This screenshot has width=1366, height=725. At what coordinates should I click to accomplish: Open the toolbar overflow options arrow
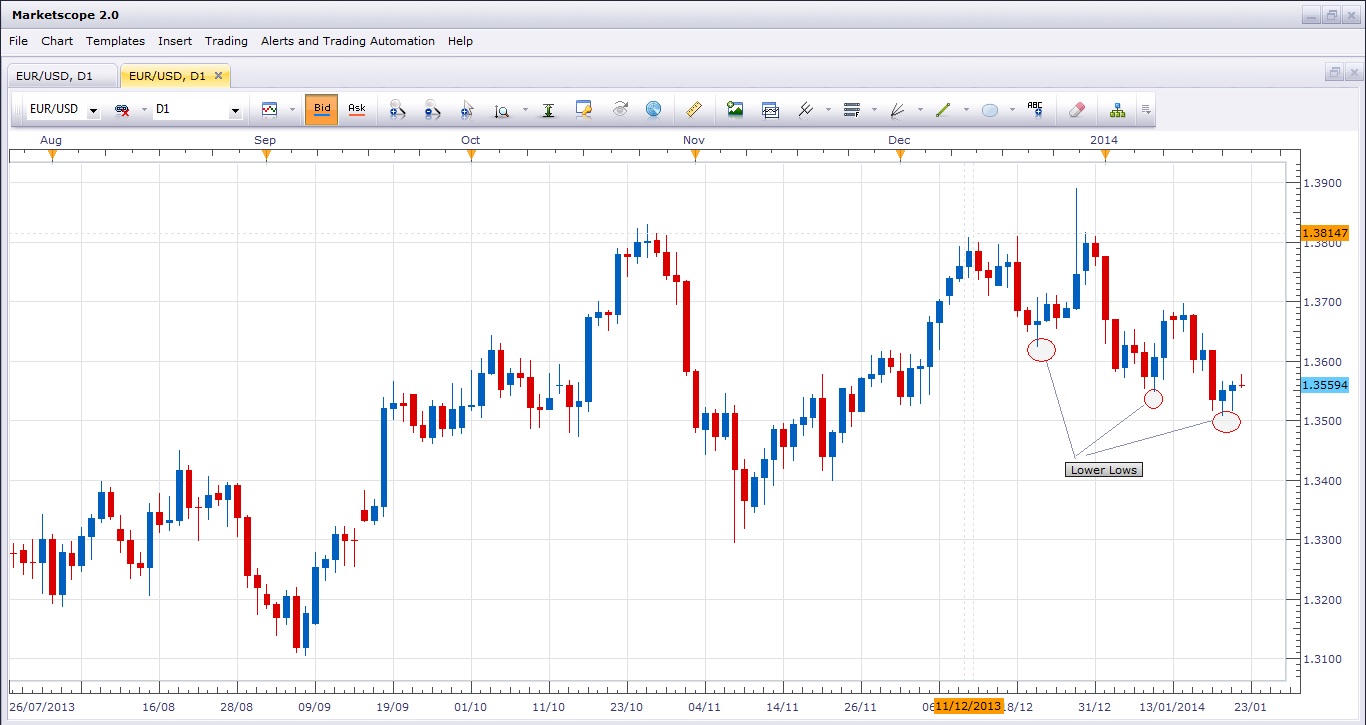(1146, 110)
